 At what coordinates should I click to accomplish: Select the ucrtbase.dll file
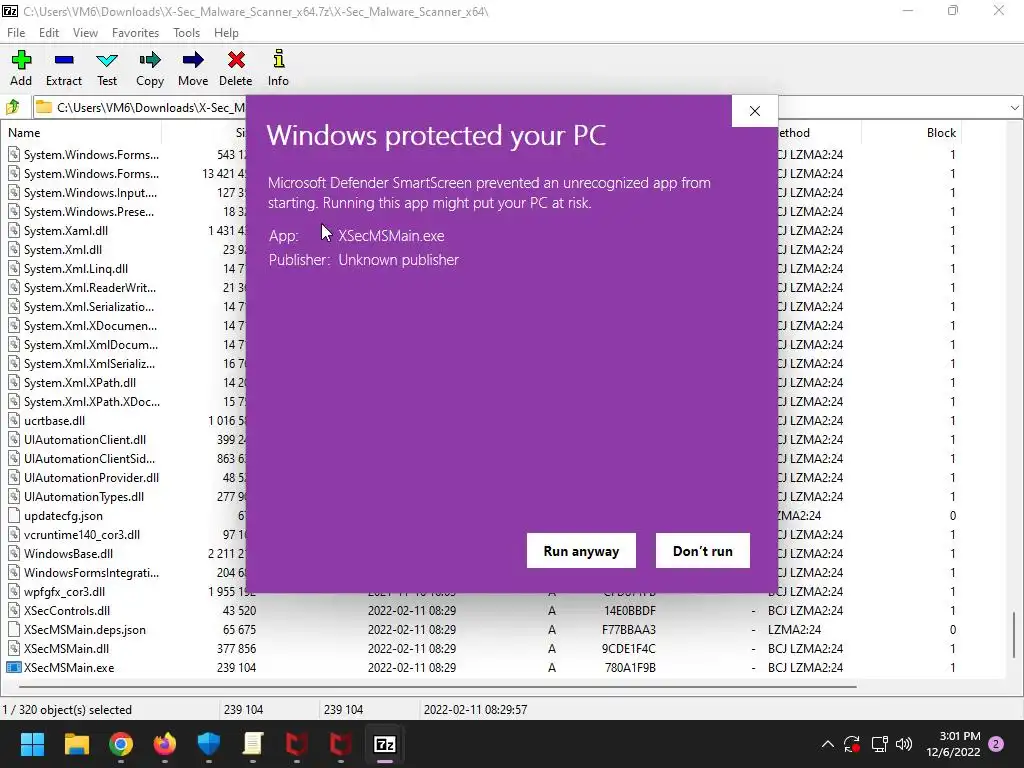(54, 421)
